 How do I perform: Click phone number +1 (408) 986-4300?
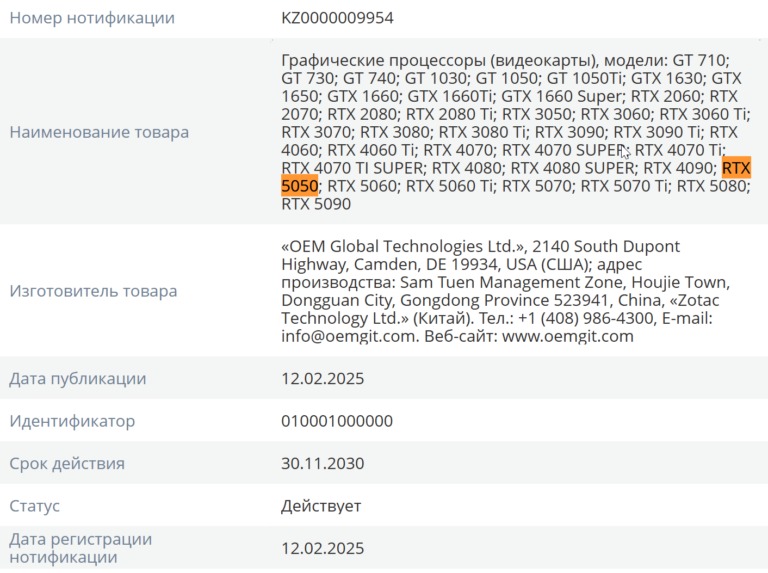585,318
